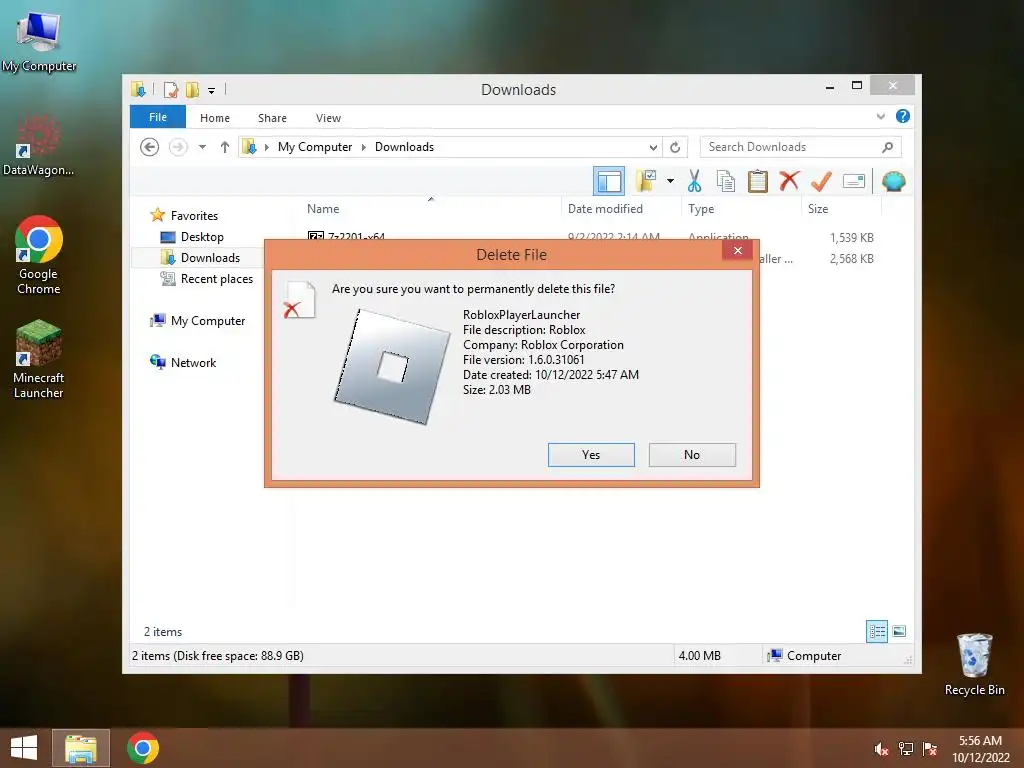The image size is (1024, 768).
Task: Open Recent places in navigation pane
Action: pyautogui.click(x=217, y=279)
